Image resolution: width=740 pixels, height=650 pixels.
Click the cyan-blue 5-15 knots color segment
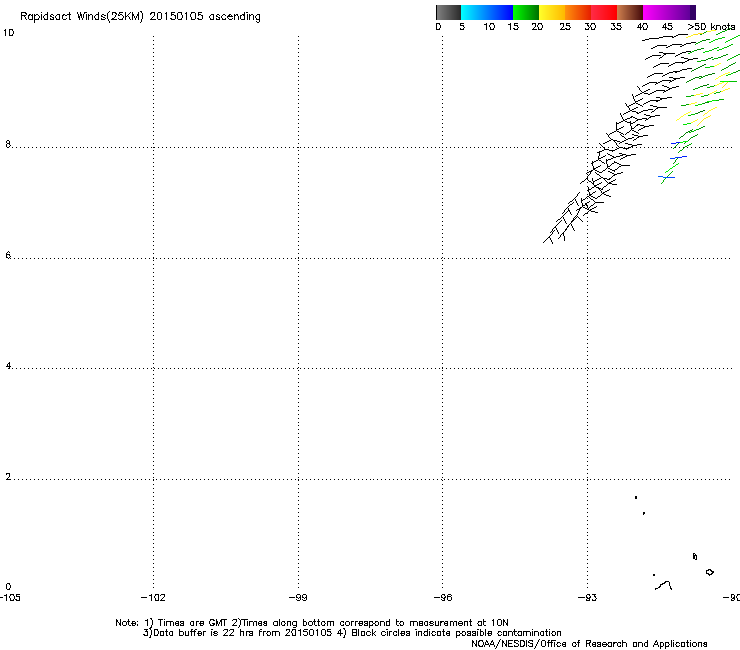pos(487,12)
